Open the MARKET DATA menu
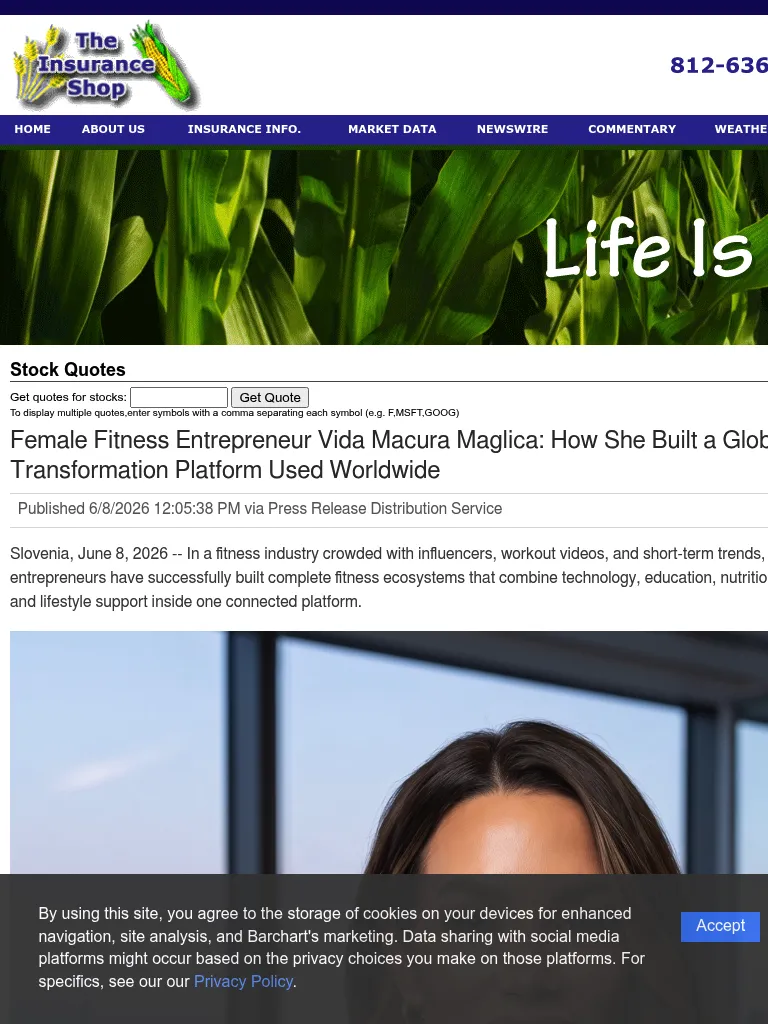Screen dimensions: 768x1024 point(392,129)
